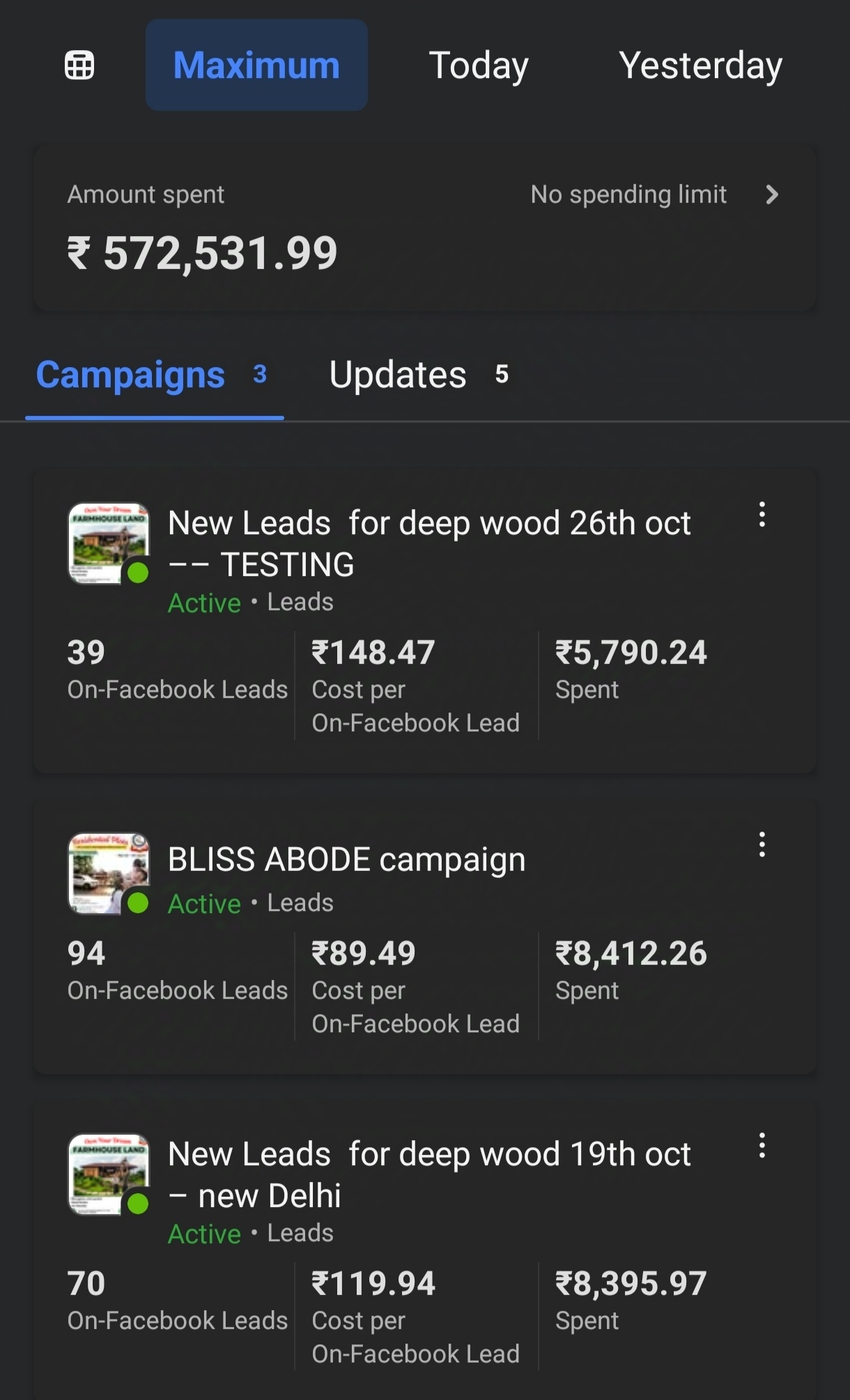
Task: Switch to the Yesterday date filter
Action: [x=700, y=65]
